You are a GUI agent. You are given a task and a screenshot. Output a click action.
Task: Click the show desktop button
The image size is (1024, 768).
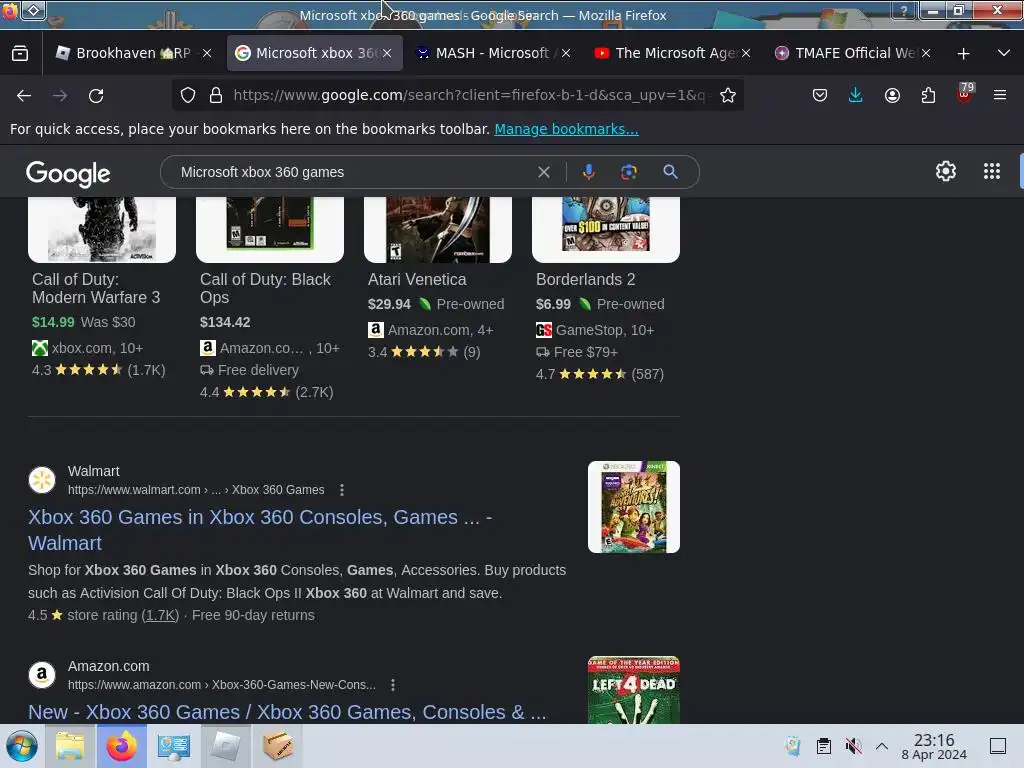pos(998,746)
